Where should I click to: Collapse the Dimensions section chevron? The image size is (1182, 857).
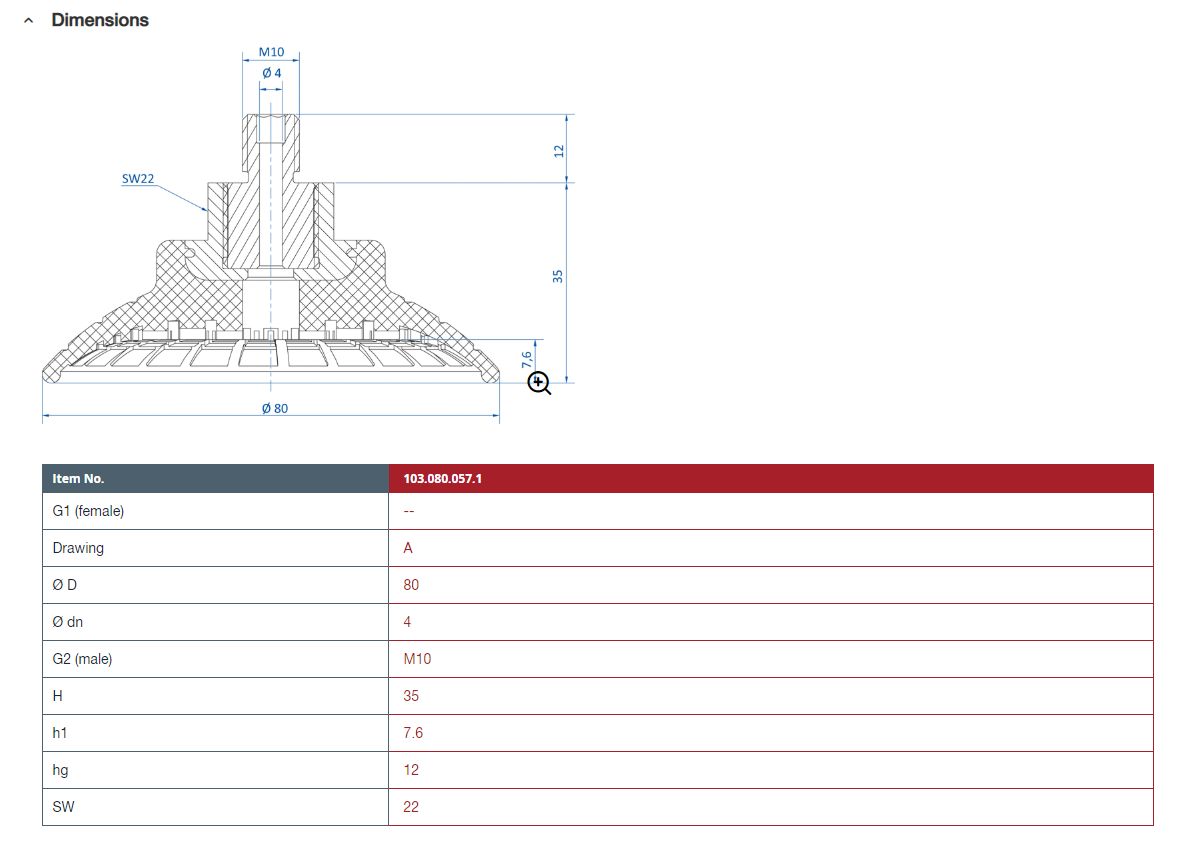(x=29, y=20)
